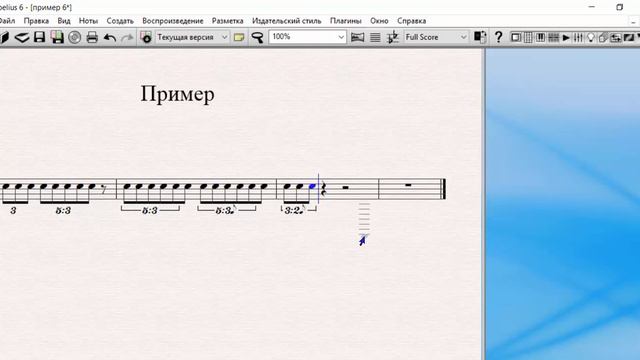Toggle the Keyboard window
This screenshot has width=640, height=360.
pyautogui.click(x=540, y=38)
